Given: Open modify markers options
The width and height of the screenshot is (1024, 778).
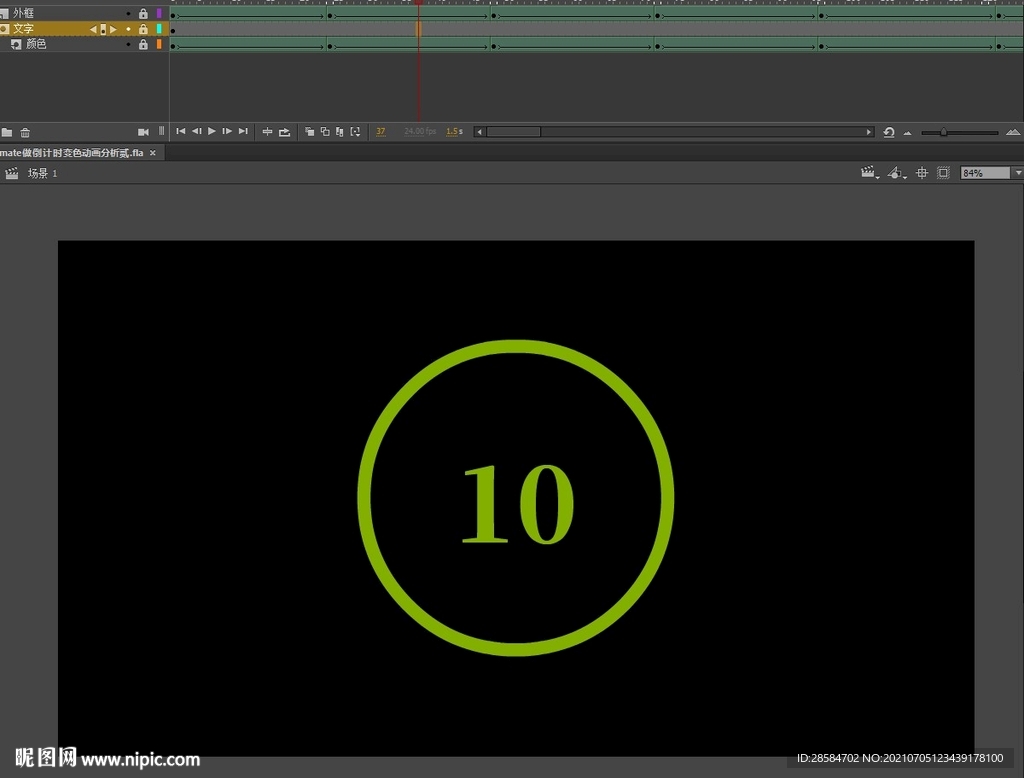Looking at the screenshot, I should pyautogui.click(x=355, y=132).
